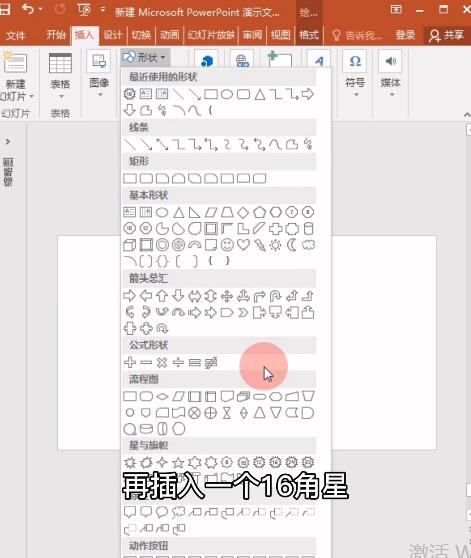Switch to the 设计 ribbon tab
Viewport: 471px width, 558px height.
coord(112,35)
